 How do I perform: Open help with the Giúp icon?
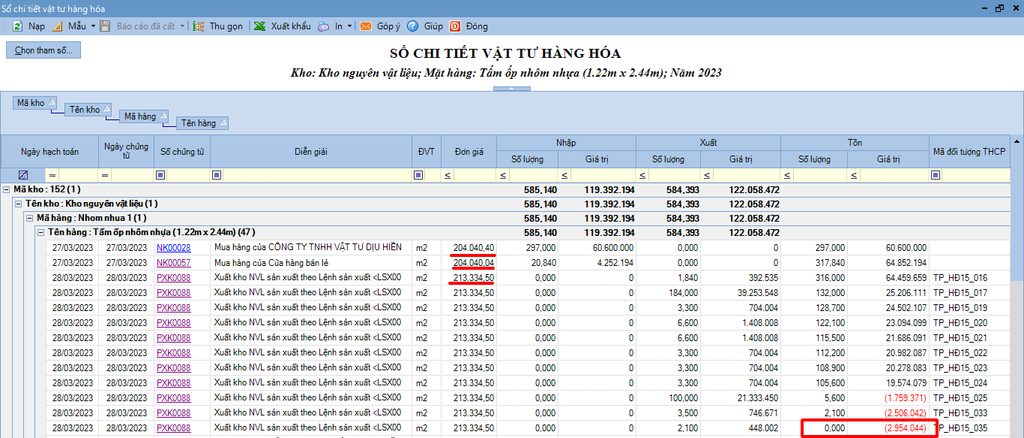pos(412,26)
